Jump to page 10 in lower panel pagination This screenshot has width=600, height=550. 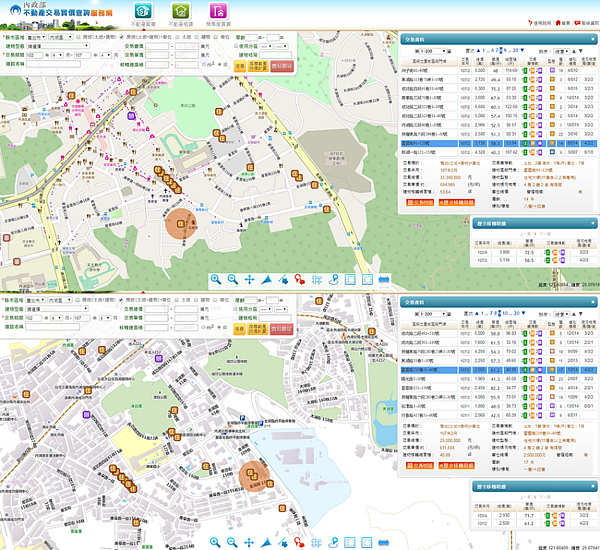click(x=505, y=313)
